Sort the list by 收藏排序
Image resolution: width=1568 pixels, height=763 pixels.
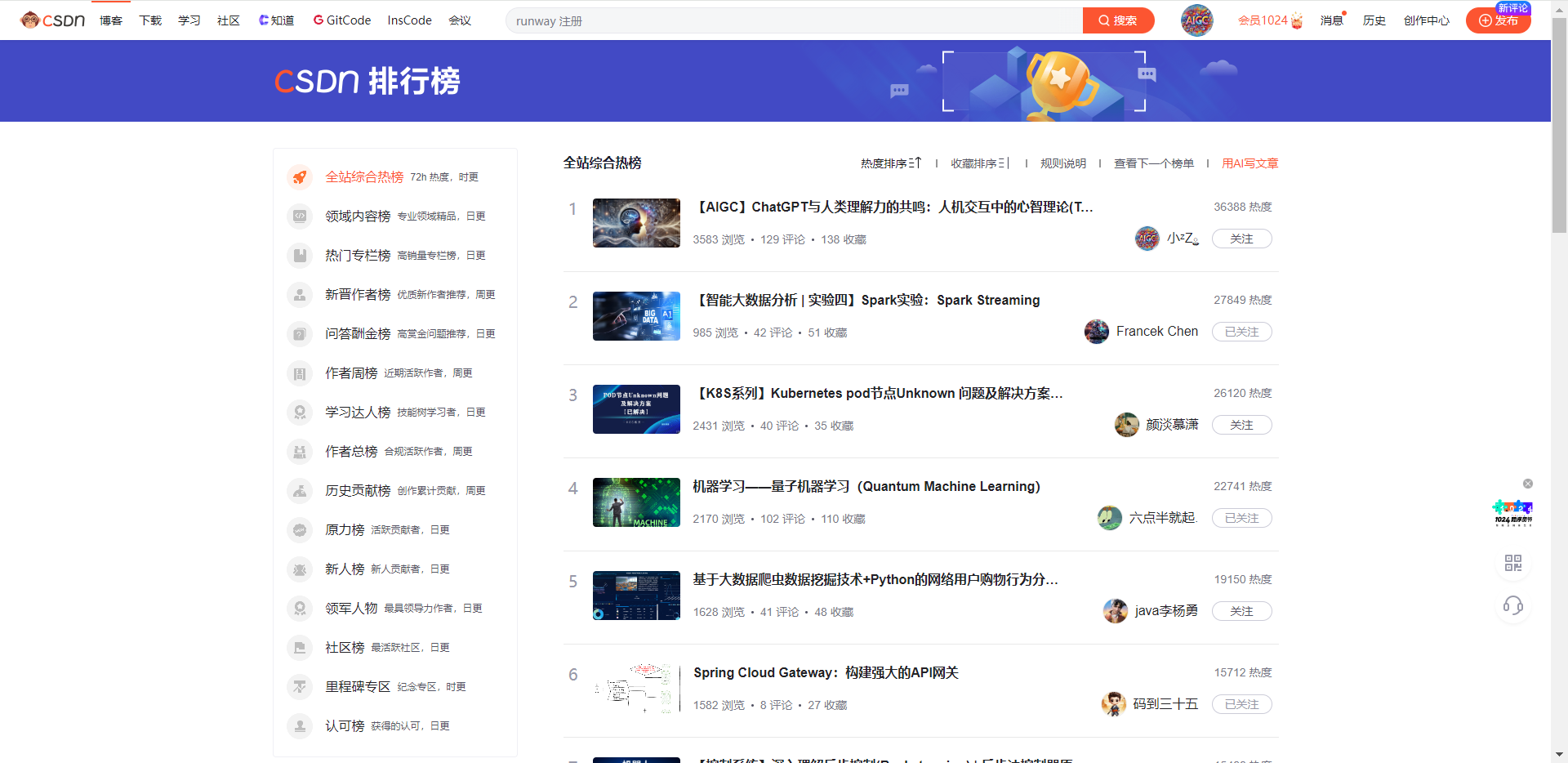tap(980, 163)
